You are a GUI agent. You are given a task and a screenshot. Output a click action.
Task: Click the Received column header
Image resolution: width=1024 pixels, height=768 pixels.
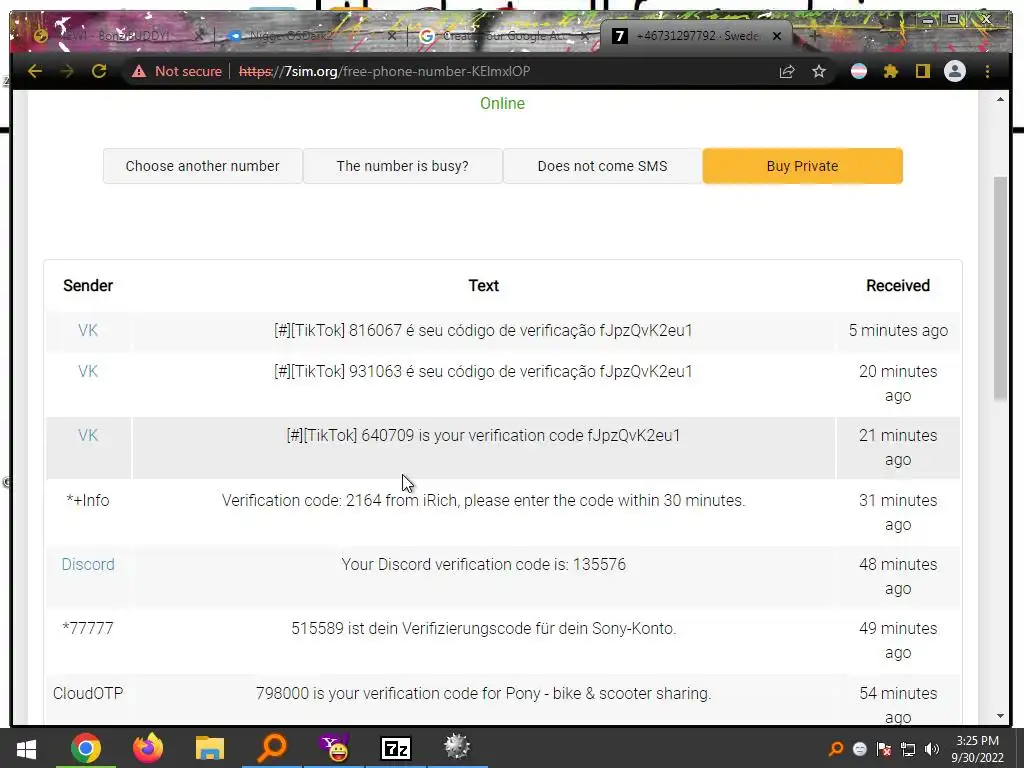coord(898,285)
